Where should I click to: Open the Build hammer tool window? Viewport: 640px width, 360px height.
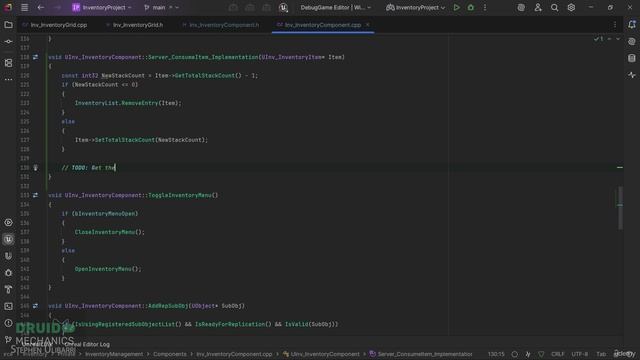[x=8, y=289]
